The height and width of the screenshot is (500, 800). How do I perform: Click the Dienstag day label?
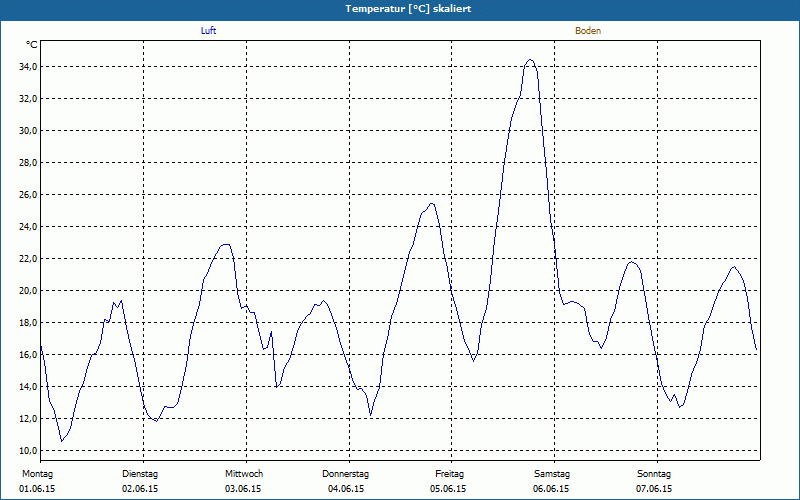140,474
